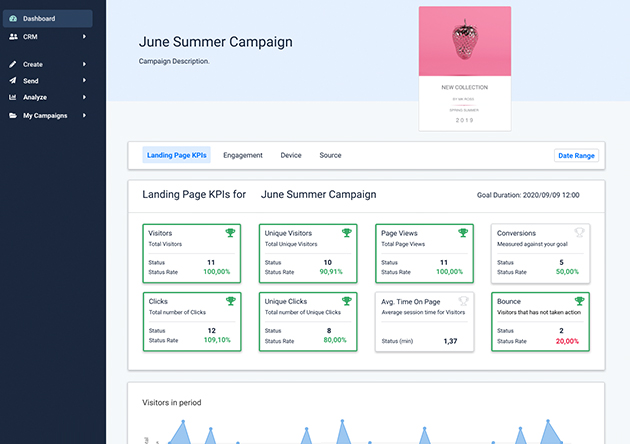Click Goal Duration 2020/09/09 12:00 text

coord(528,195)
